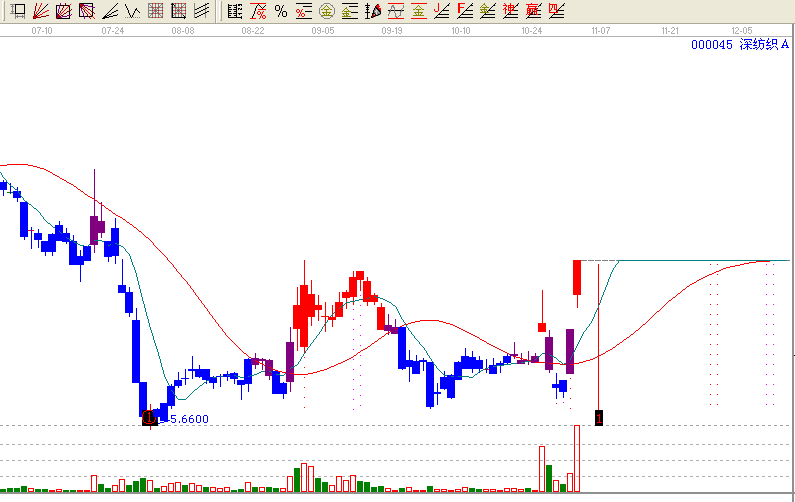Select the red fan lines drawing tool
This screenshot has width=795, height=502.
(x=40, y=11)
